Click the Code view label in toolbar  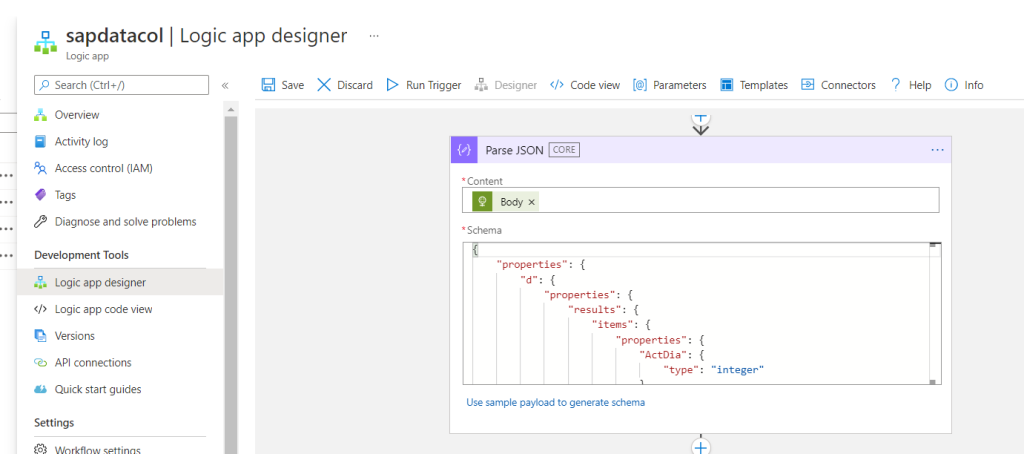point(595,85)
